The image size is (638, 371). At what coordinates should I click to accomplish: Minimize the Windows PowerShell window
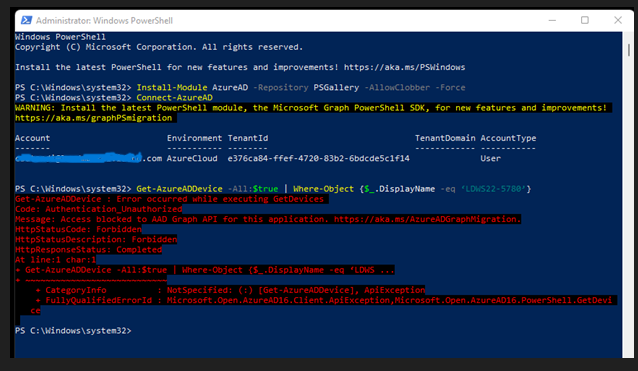point(552,20)
